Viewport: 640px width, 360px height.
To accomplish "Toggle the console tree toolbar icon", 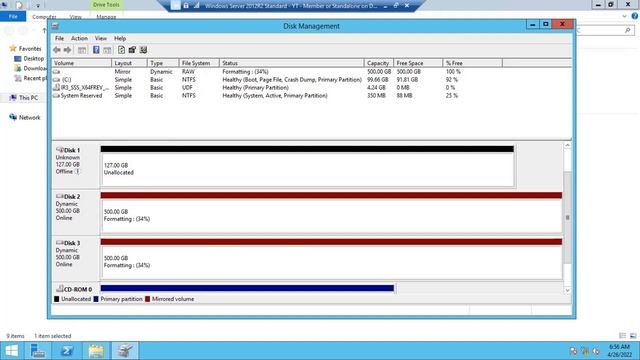I will click(x=82, y=50).
